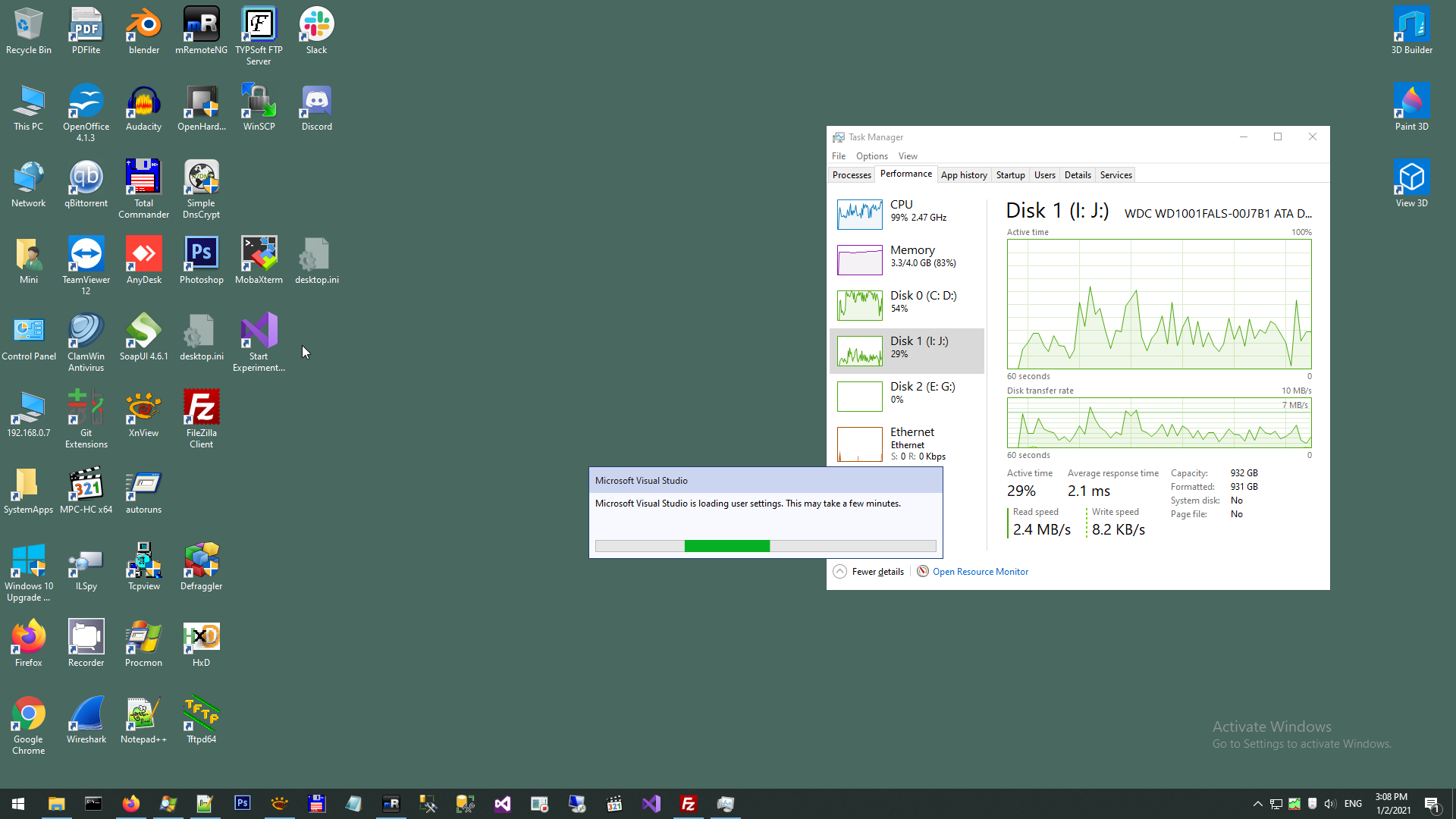Click the Visual Studio loading progress bar
1456x819 pixels.
[765, 546]
